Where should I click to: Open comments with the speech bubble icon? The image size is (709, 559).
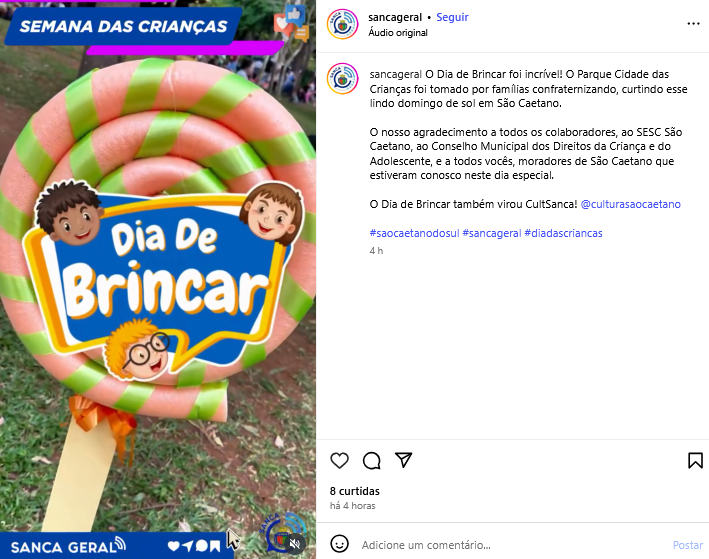pos(372,460)
